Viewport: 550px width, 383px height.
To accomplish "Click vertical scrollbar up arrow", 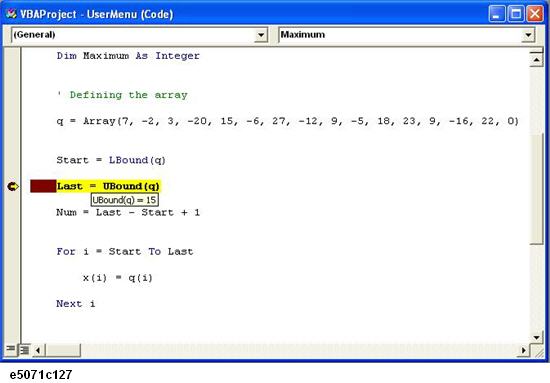I will 536,59.
